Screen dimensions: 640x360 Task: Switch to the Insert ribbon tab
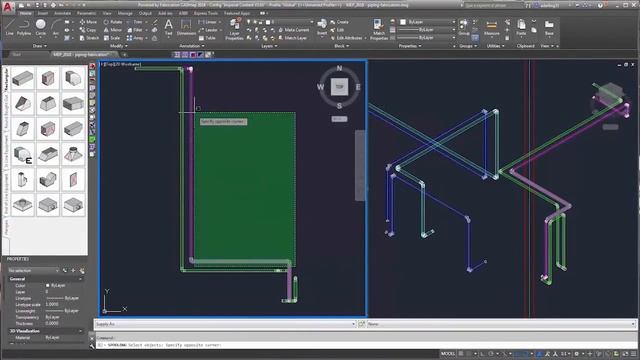point(43,13)
